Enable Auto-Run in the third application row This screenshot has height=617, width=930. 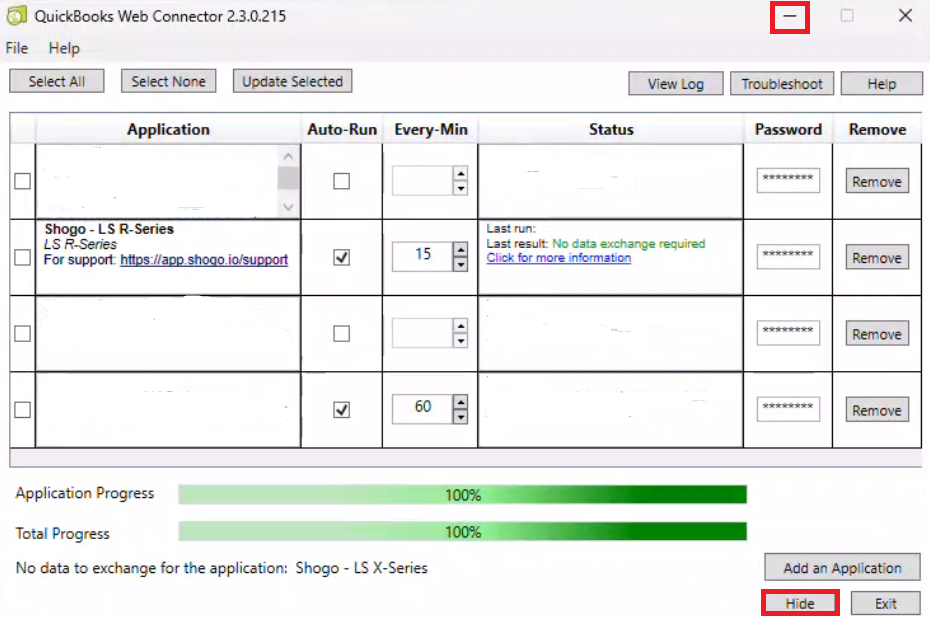point(342,333)
